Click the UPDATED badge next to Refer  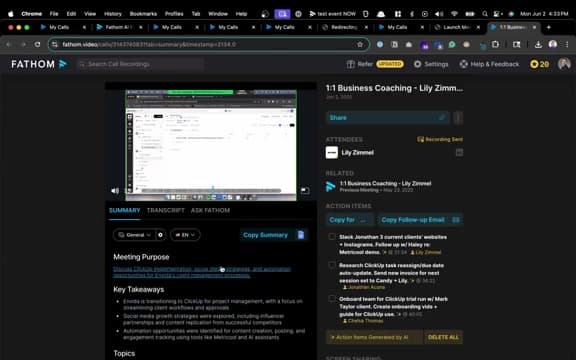tap(390, 64)
